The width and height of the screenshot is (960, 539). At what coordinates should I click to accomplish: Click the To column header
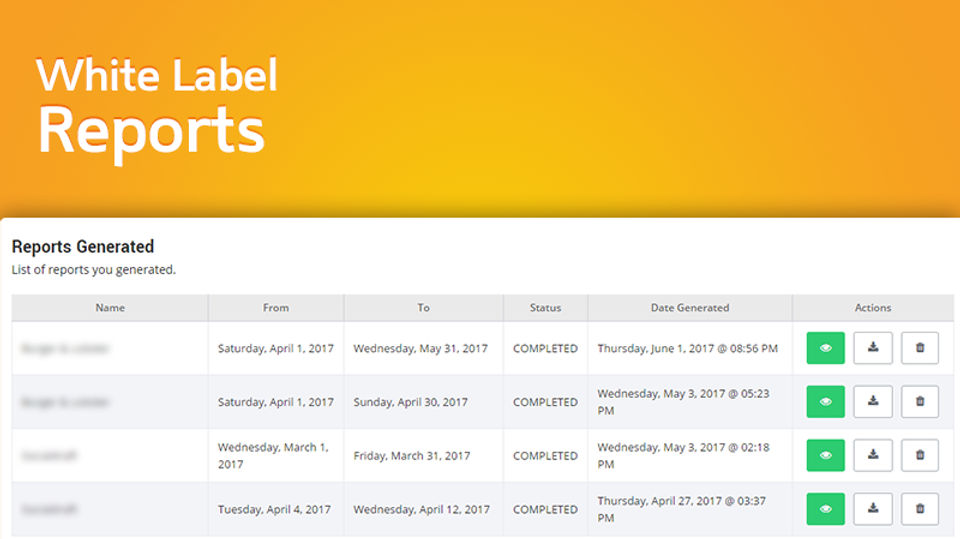click(424, 308)
